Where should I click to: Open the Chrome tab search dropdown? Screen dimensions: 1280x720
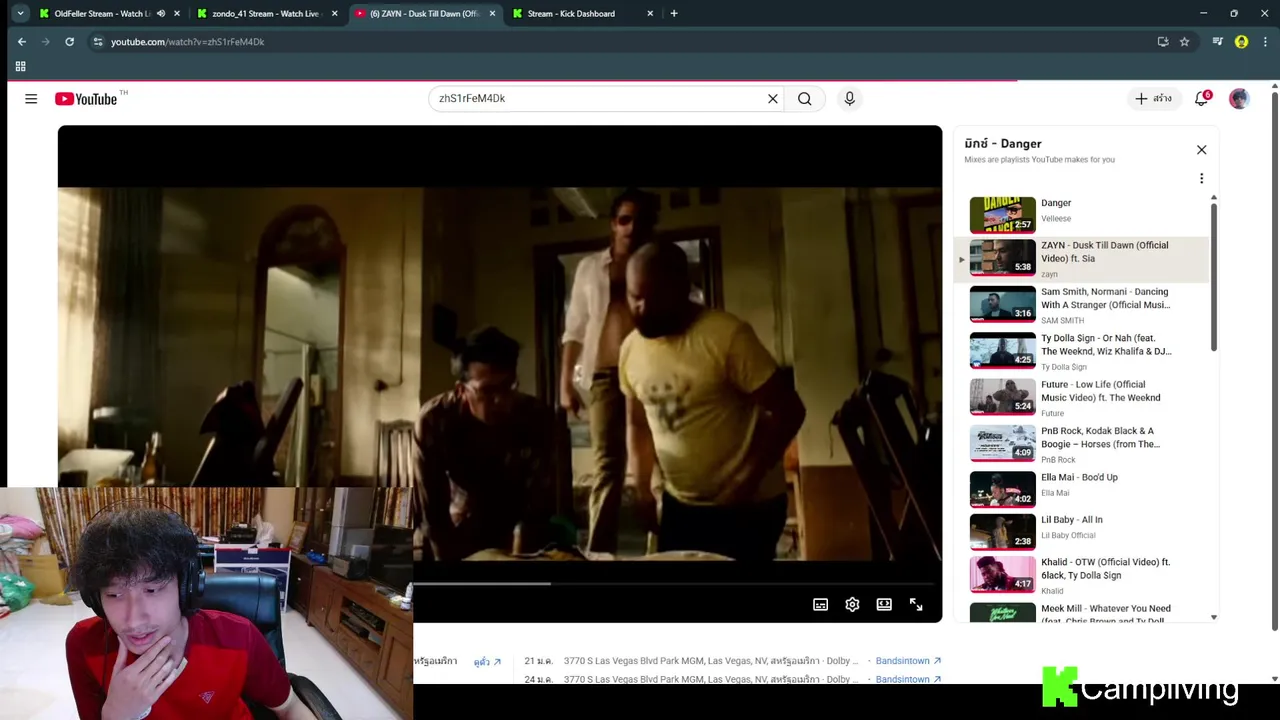coord(20,14)
